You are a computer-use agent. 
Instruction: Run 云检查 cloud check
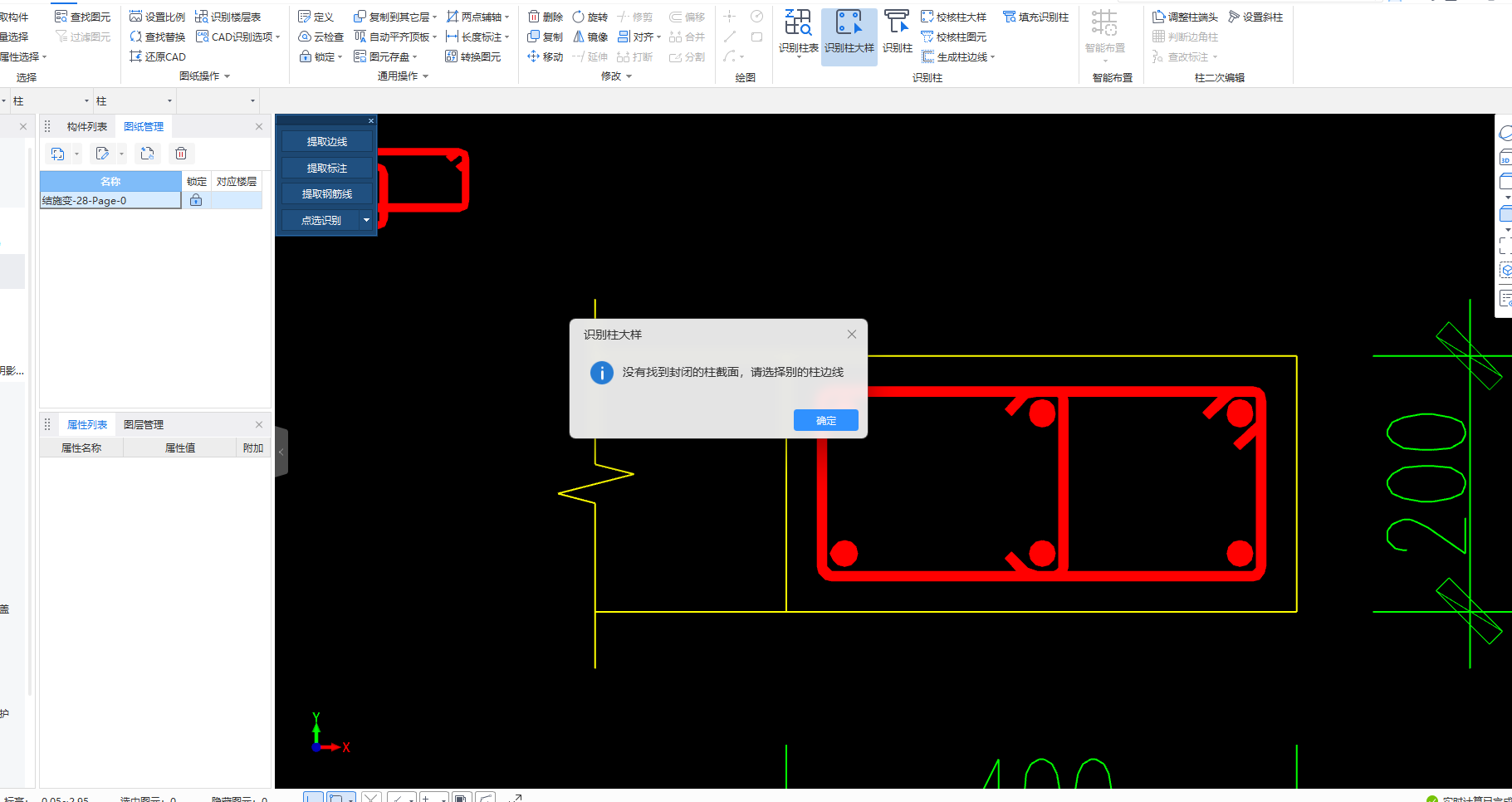click(x=321, y=37)
